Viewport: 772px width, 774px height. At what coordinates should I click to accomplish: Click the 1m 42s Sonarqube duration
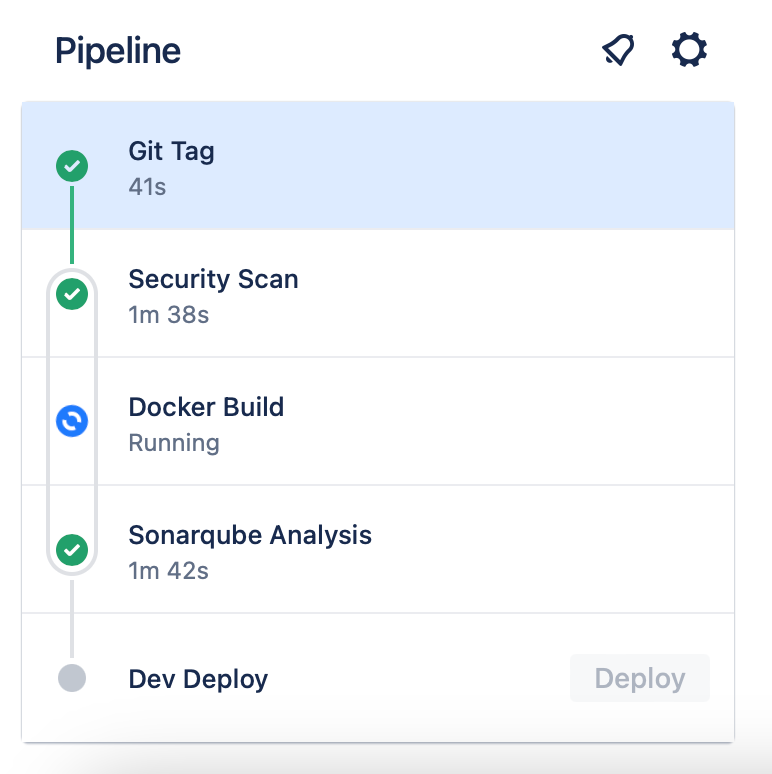(x=168, y=571)
